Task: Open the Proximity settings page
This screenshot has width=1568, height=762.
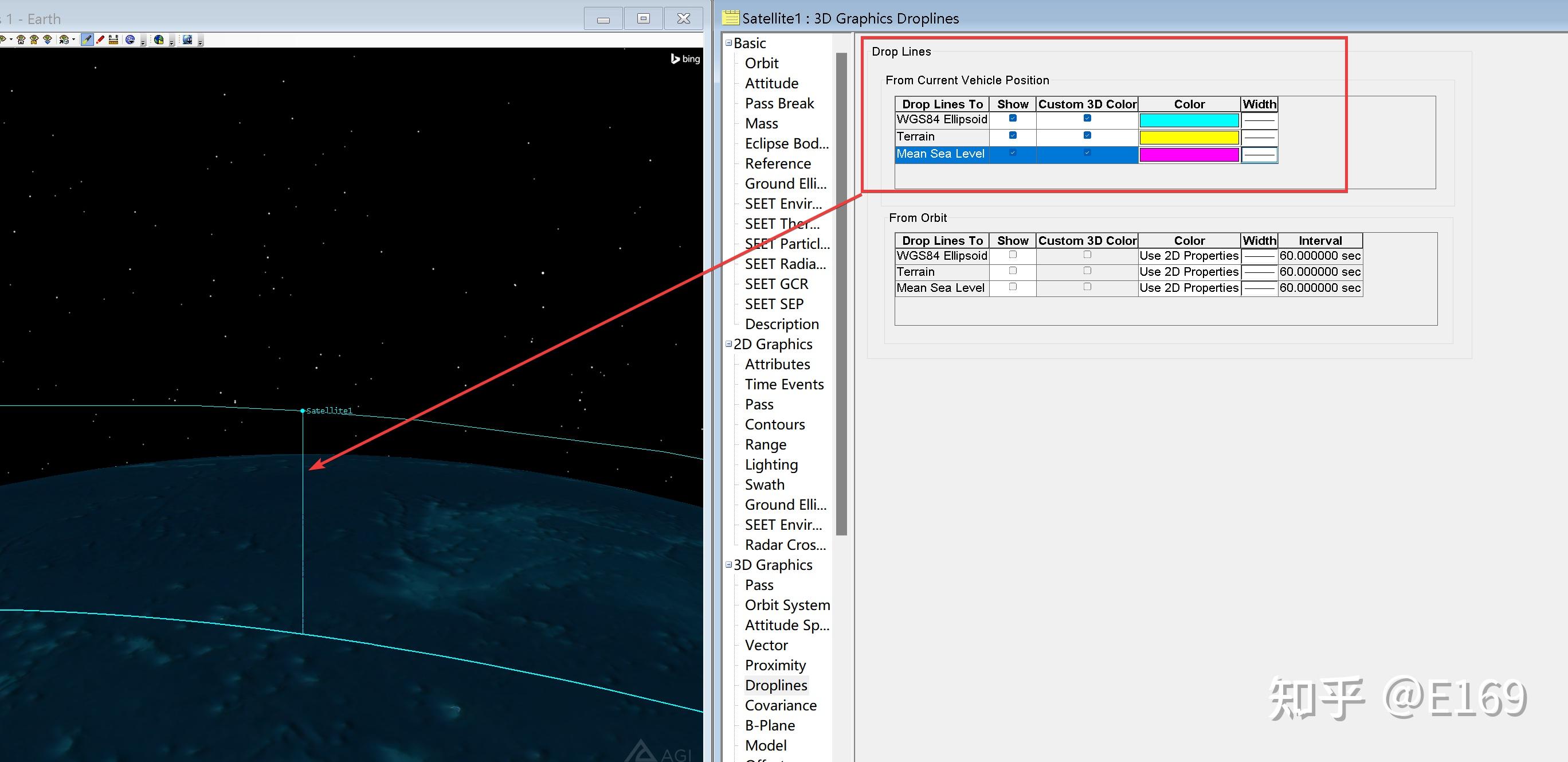Action: click(x=775, y=665)
